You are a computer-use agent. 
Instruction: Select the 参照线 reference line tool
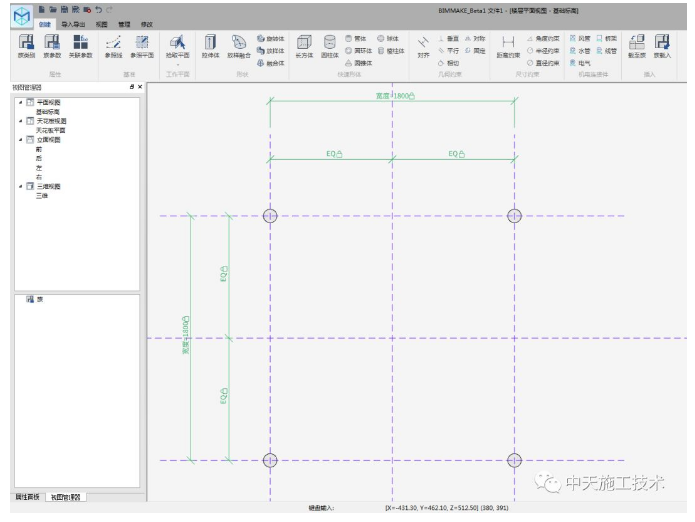113,47
